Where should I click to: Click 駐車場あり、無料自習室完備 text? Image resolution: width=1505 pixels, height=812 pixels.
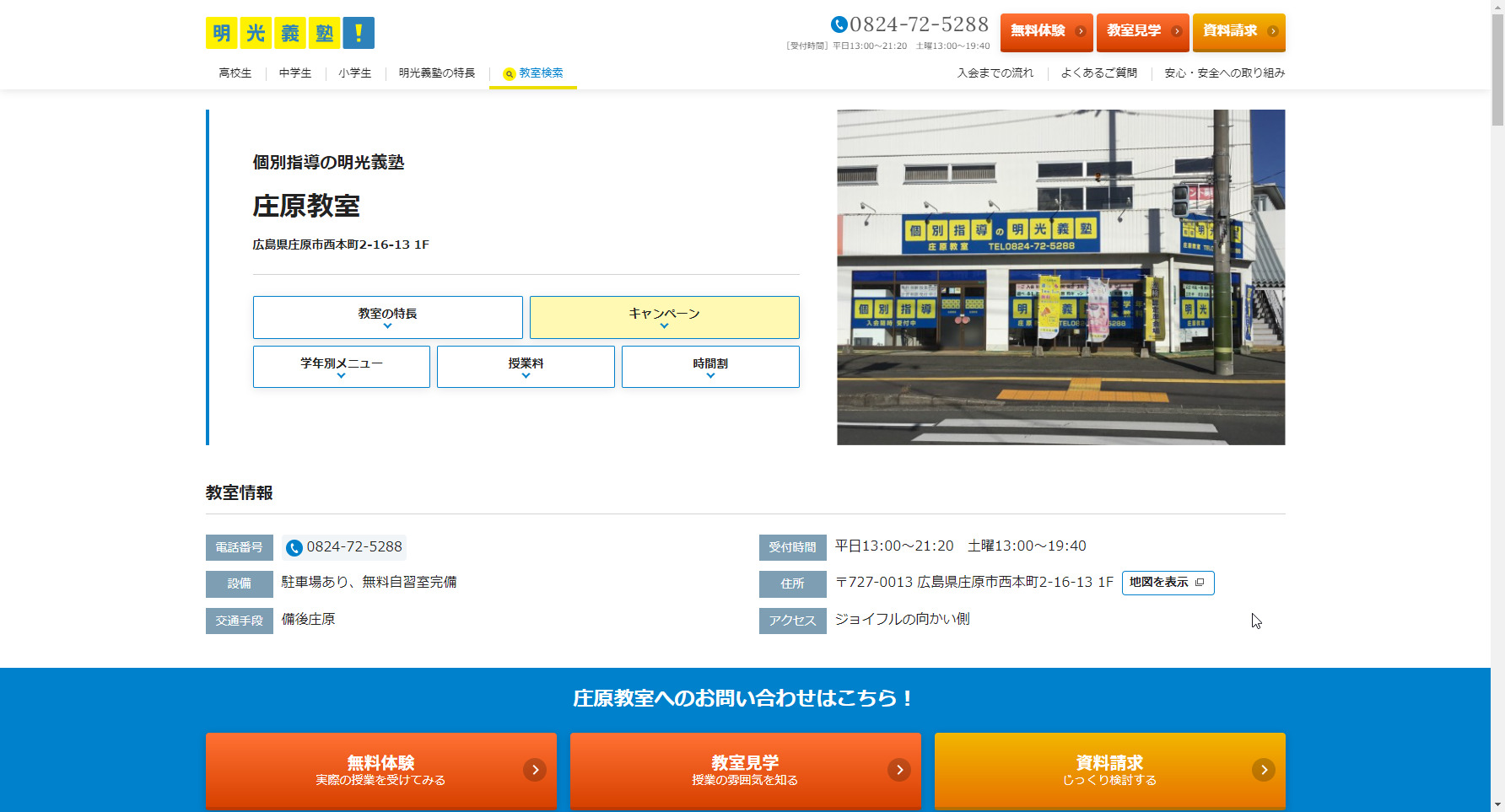click(369, 583)
